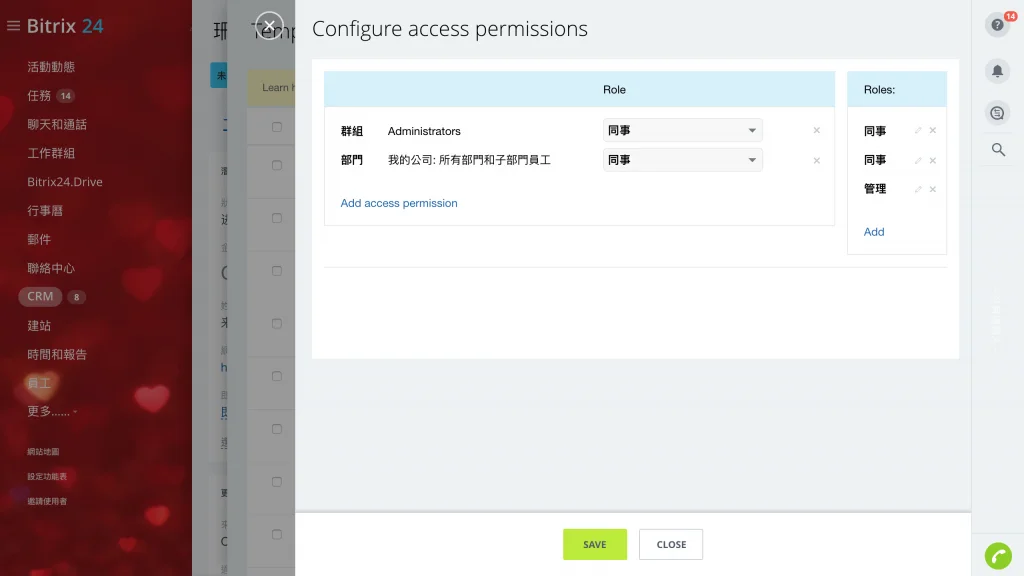1024x576 pixels.
Task: Click the search magnifier icon
Action: click(997, 150)
